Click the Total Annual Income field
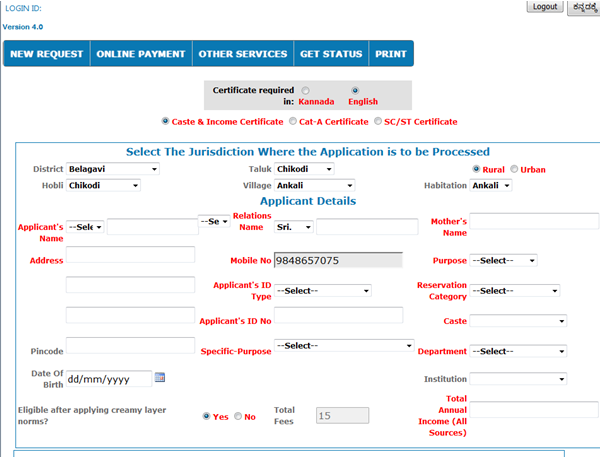 [x=534, y=409]
